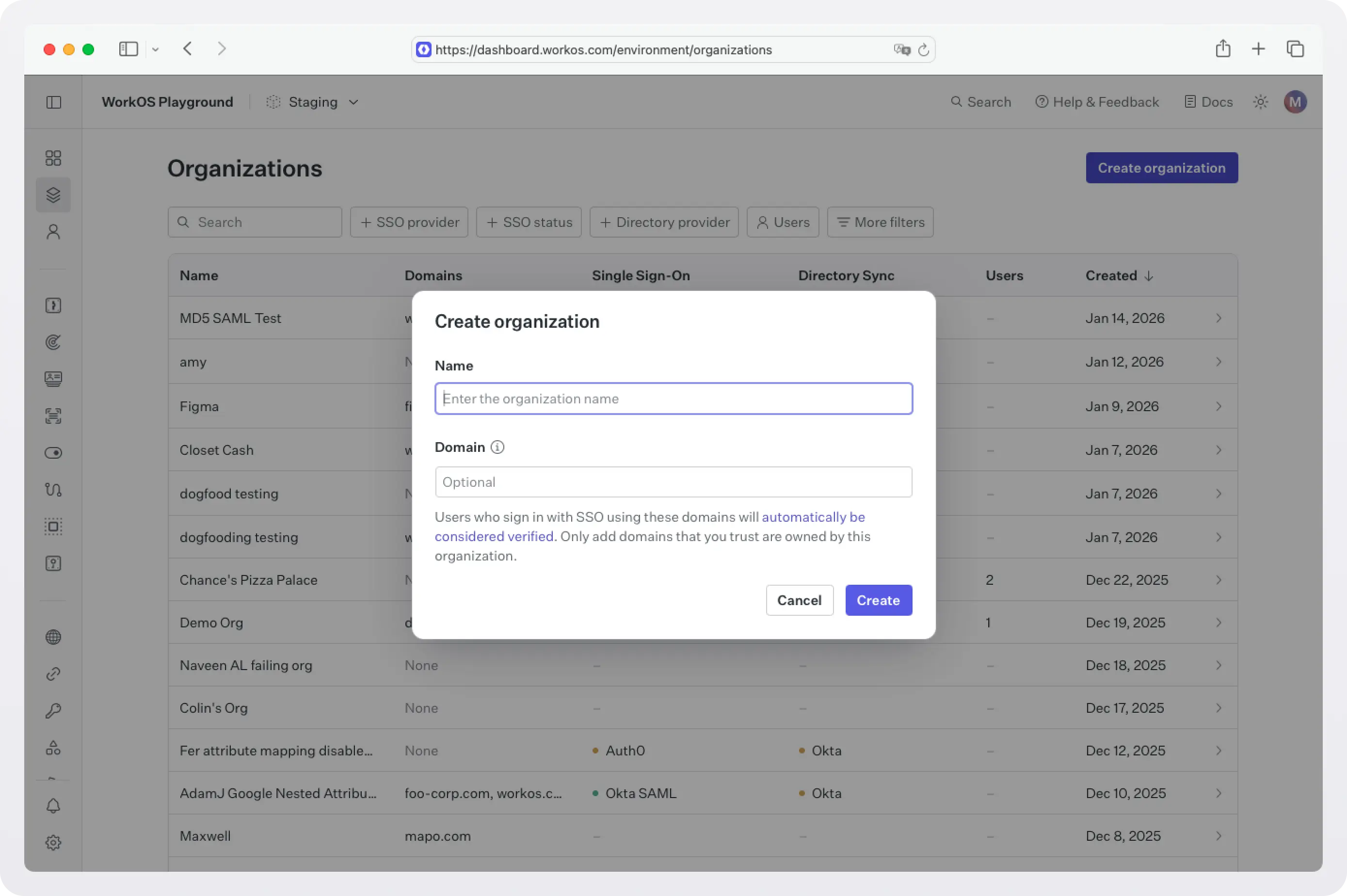Select the globe domains icon in sidebar

[x=53, y=637]
